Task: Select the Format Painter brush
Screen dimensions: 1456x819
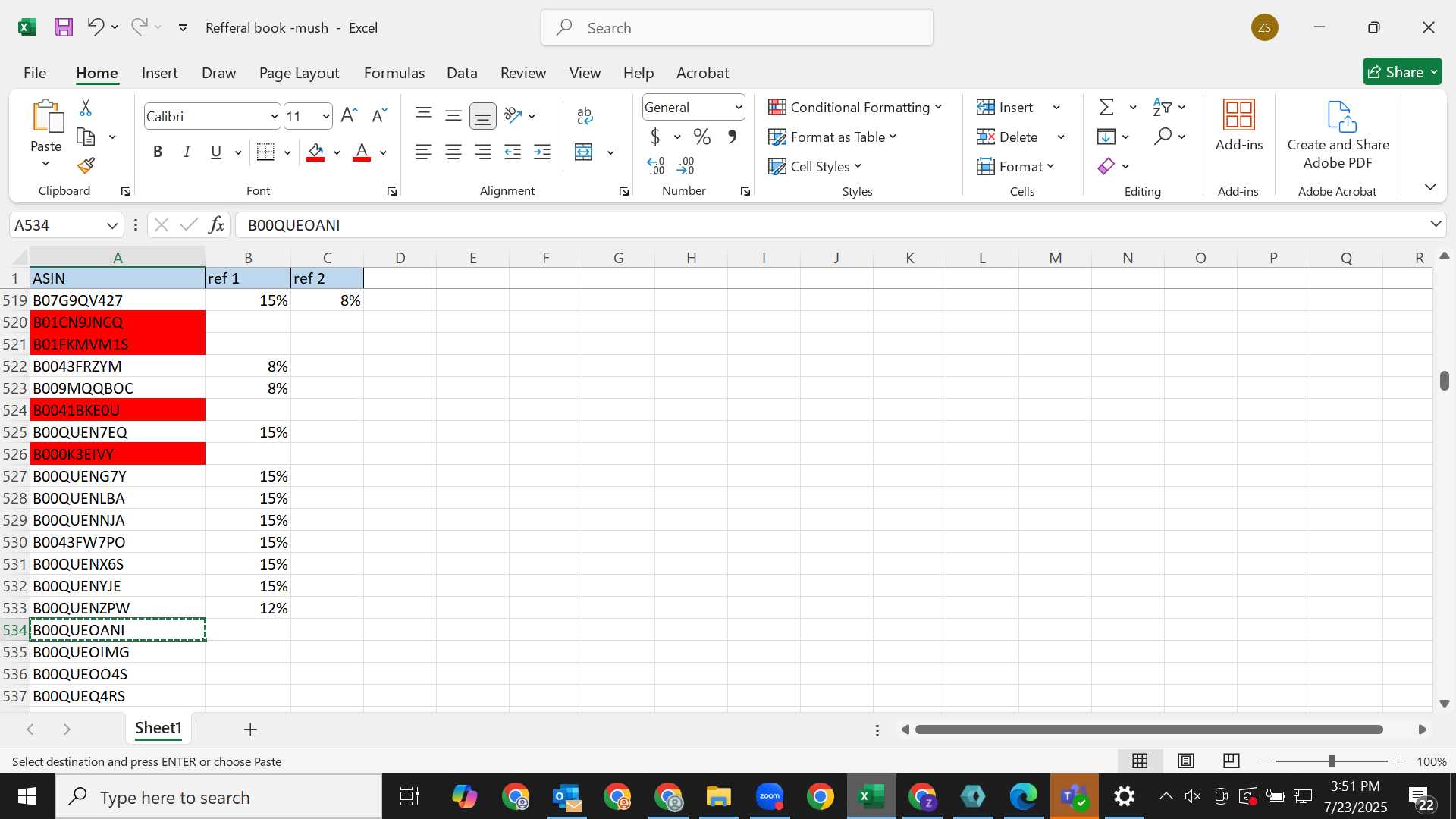Action: pyautogui.click(x=86, y=165)
